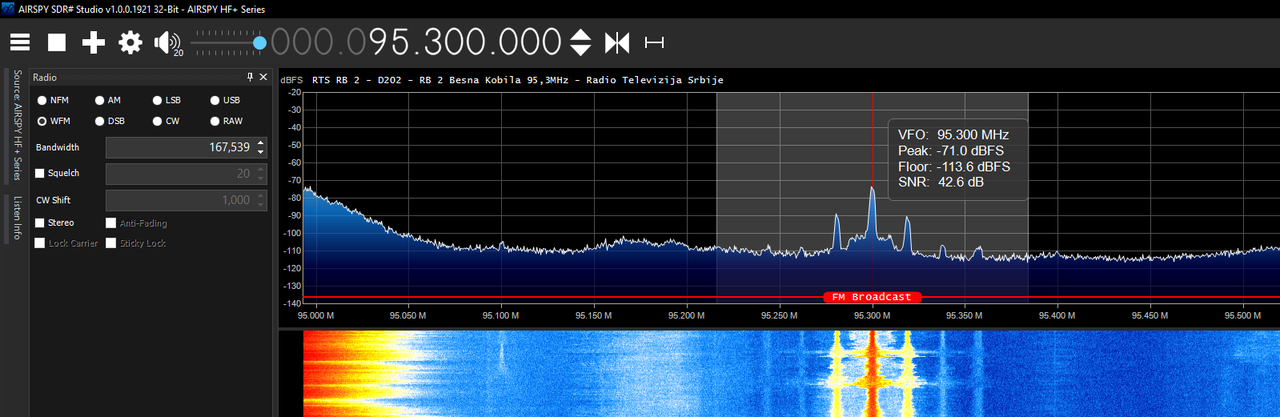Click the RTS RB 2 station RDS text
The width and height of the screenshot is (1280, 417).
(x=517, y=80)
